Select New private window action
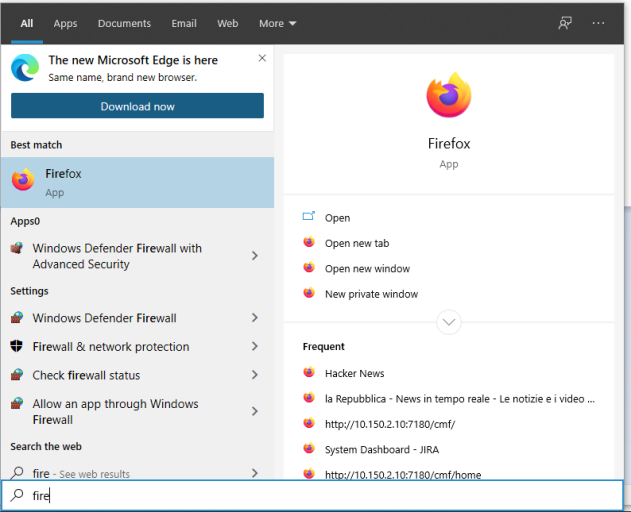The image size is (631, 512). tap(371, 294)
